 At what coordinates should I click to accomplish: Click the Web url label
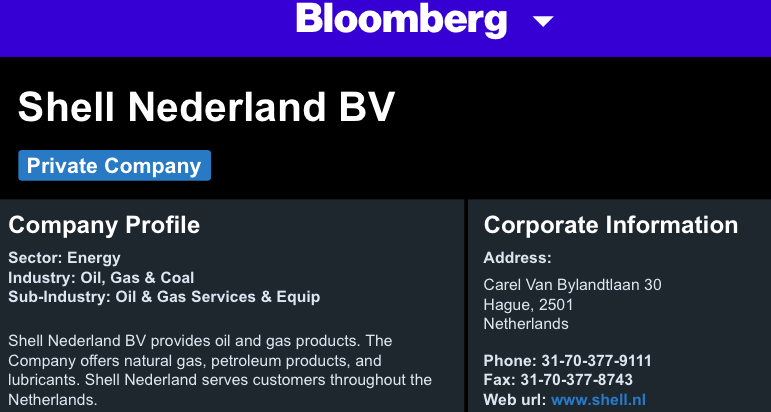pos(515,400)
